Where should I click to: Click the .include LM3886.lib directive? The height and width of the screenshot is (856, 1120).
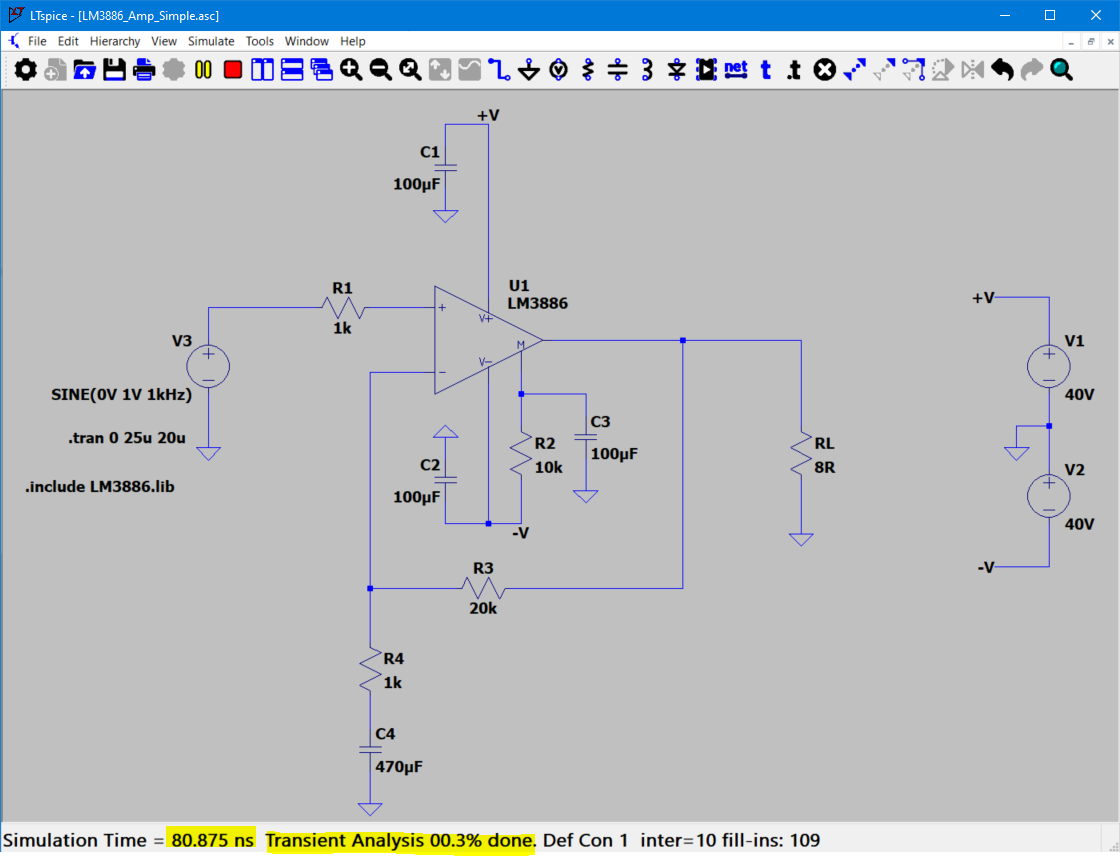100,487
